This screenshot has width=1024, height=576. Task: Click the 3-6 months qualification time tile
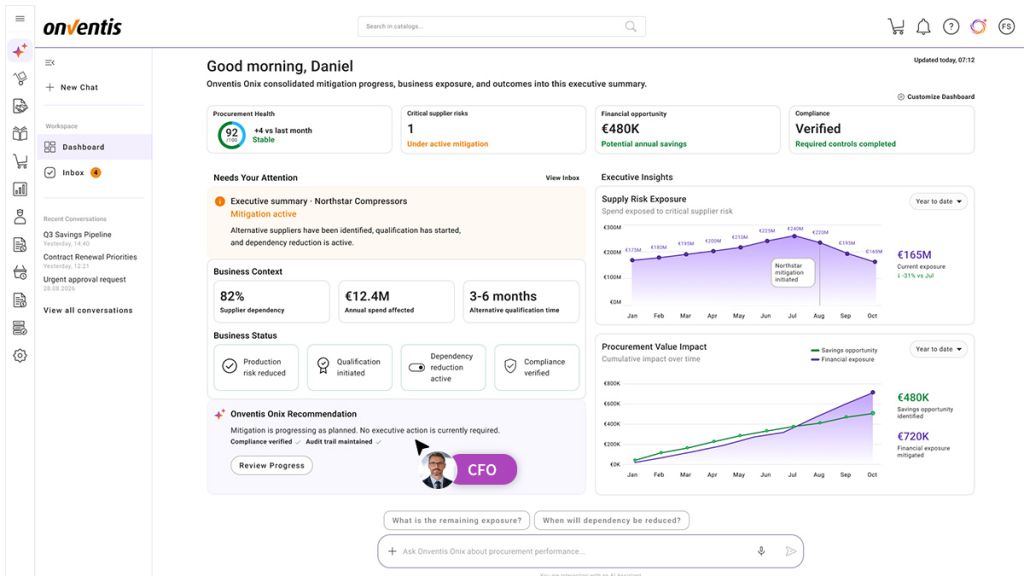click(520, 302)
